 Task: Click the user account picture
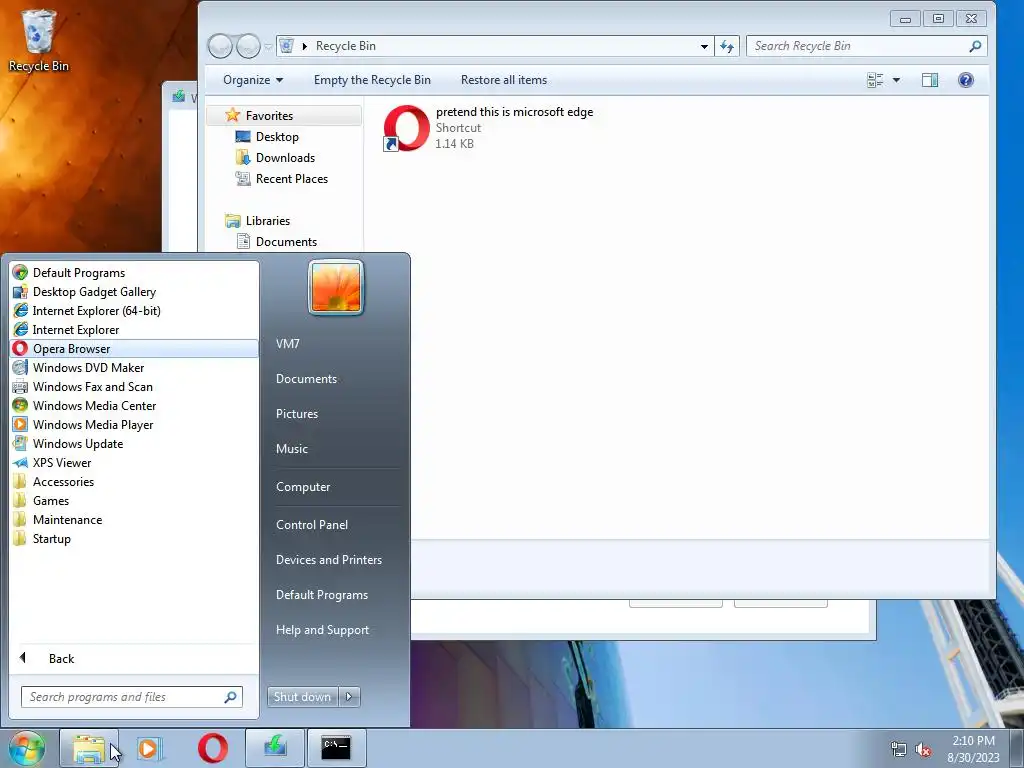point(336,287)
